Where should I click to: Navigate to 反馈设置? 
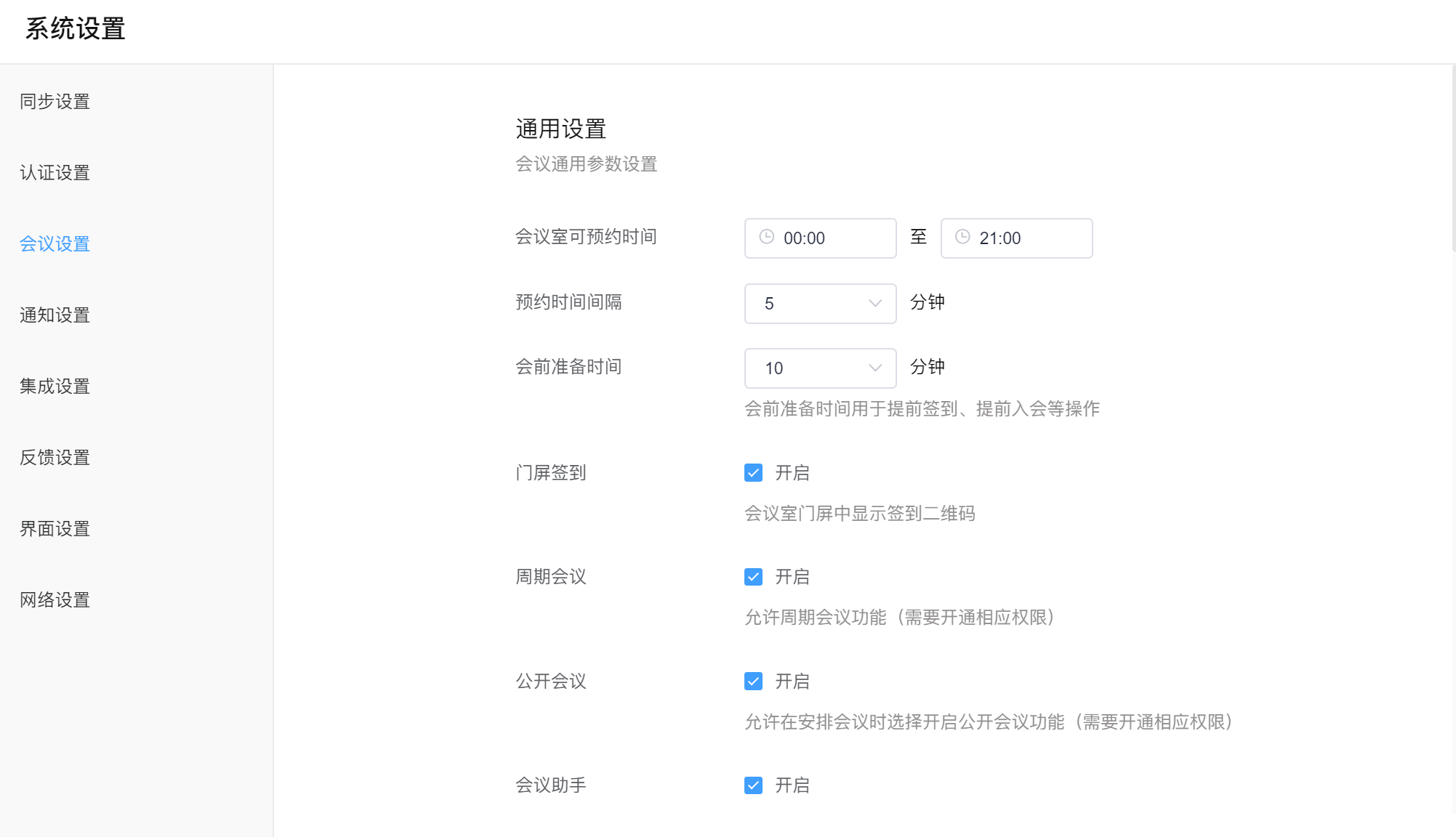pos(55,458)
